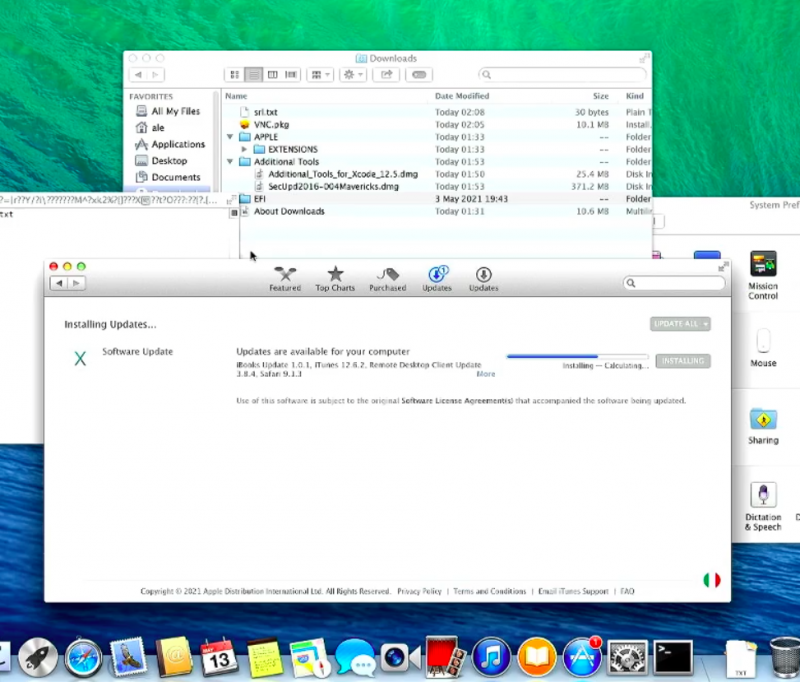Click the More link under updates
Screen dimensions: 800x682
[485, 374]
